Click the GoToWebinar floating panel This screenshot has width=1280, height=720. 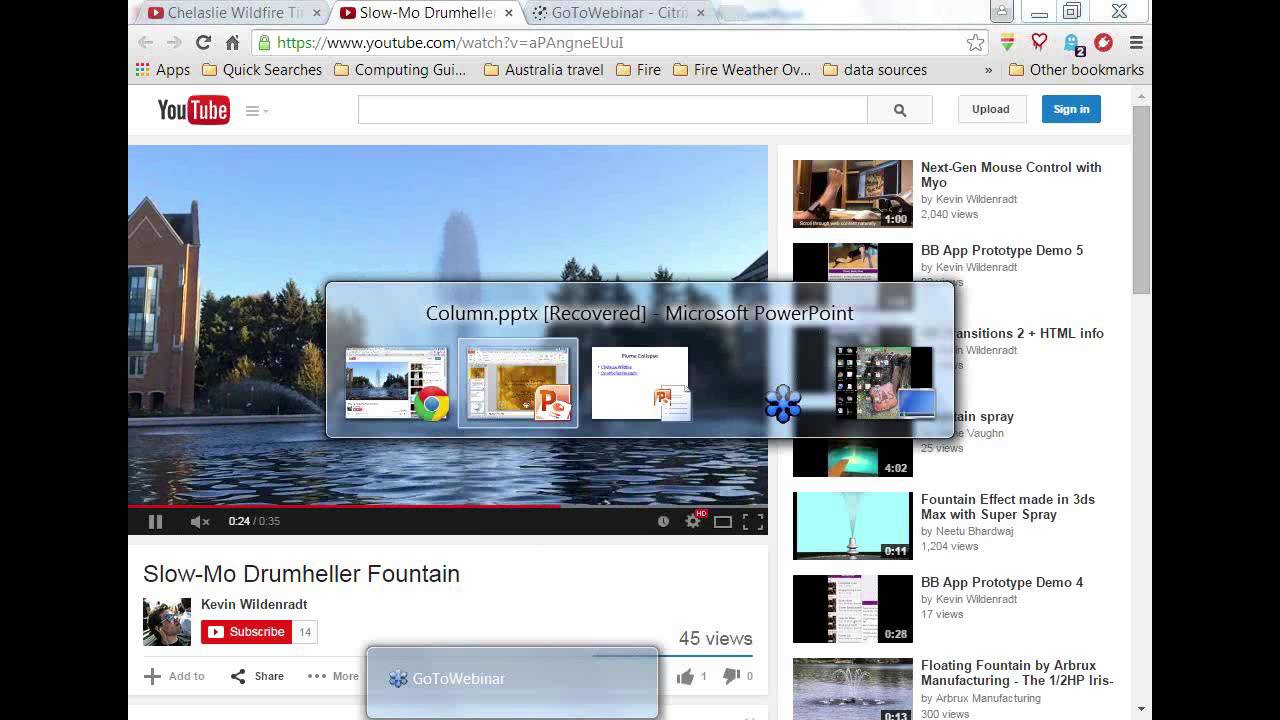[x=512, y=682]
